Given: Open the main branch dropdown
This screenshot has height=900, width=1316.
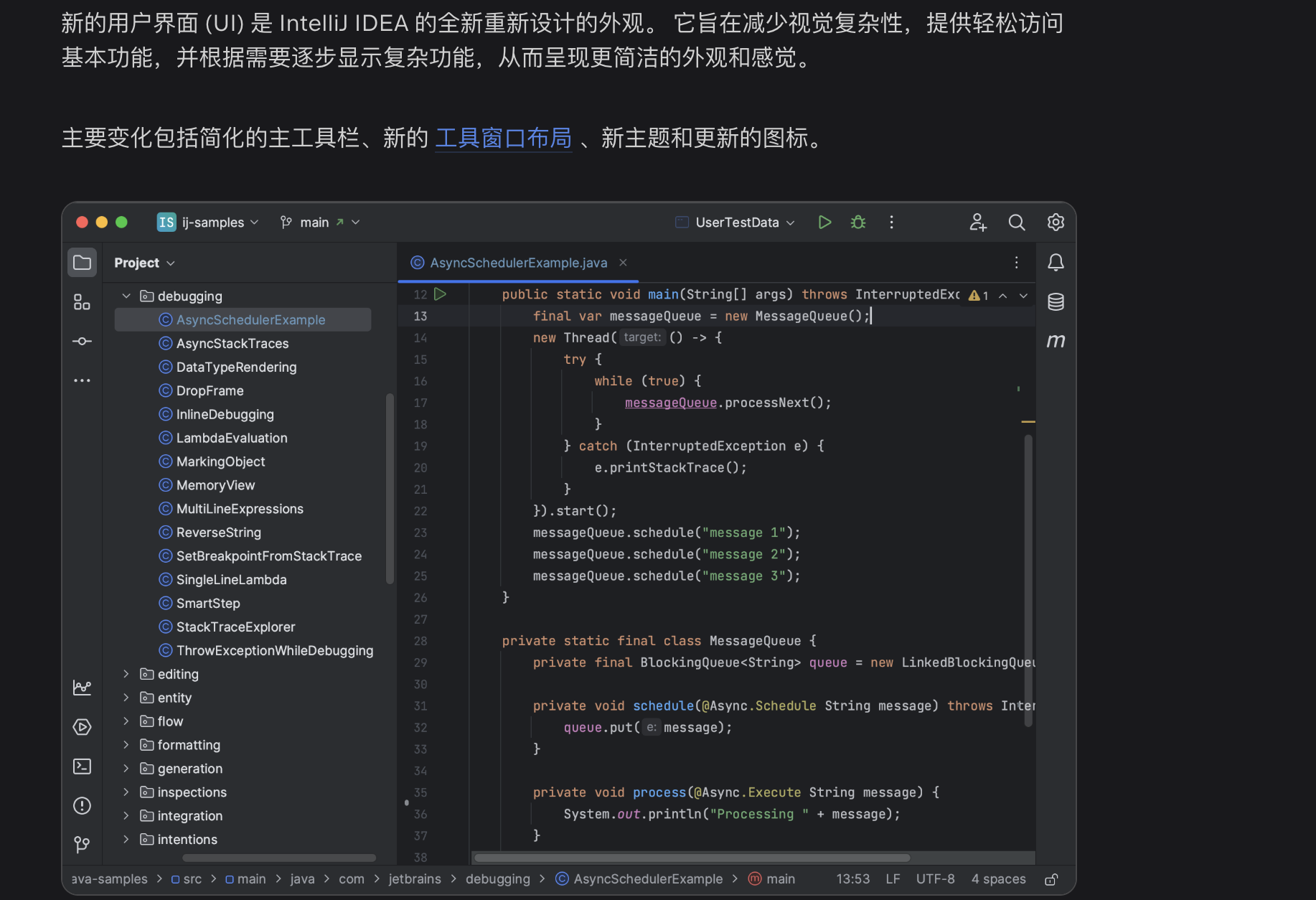Looking at the screenshot, I should pos(320,222).
